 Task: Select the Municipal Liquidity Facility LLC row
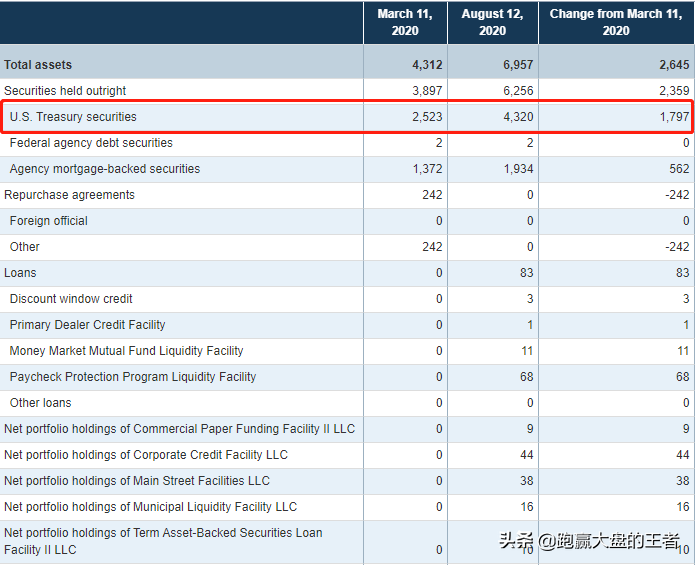coord(151,507)
